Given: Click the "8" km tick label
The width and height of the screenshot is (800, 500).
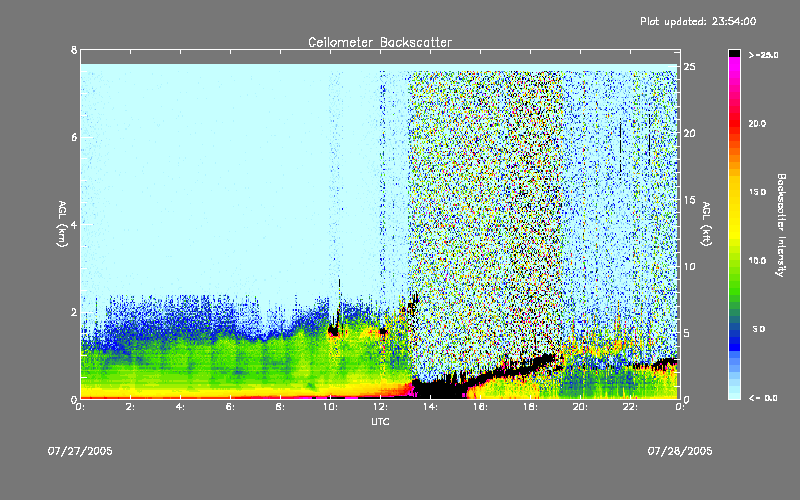Looking at the screenshot, I should tap(74, 50).
